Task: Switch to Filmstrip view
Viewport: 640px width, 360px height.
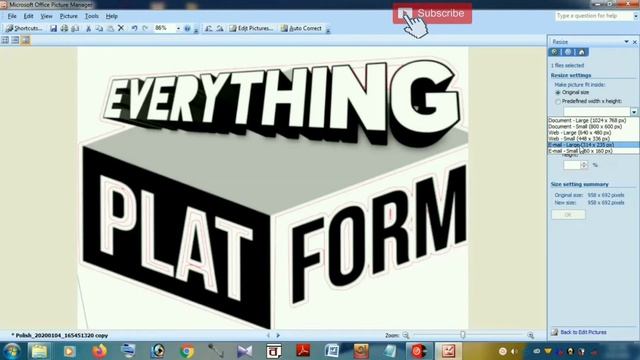Action: [x=15, y=40]
